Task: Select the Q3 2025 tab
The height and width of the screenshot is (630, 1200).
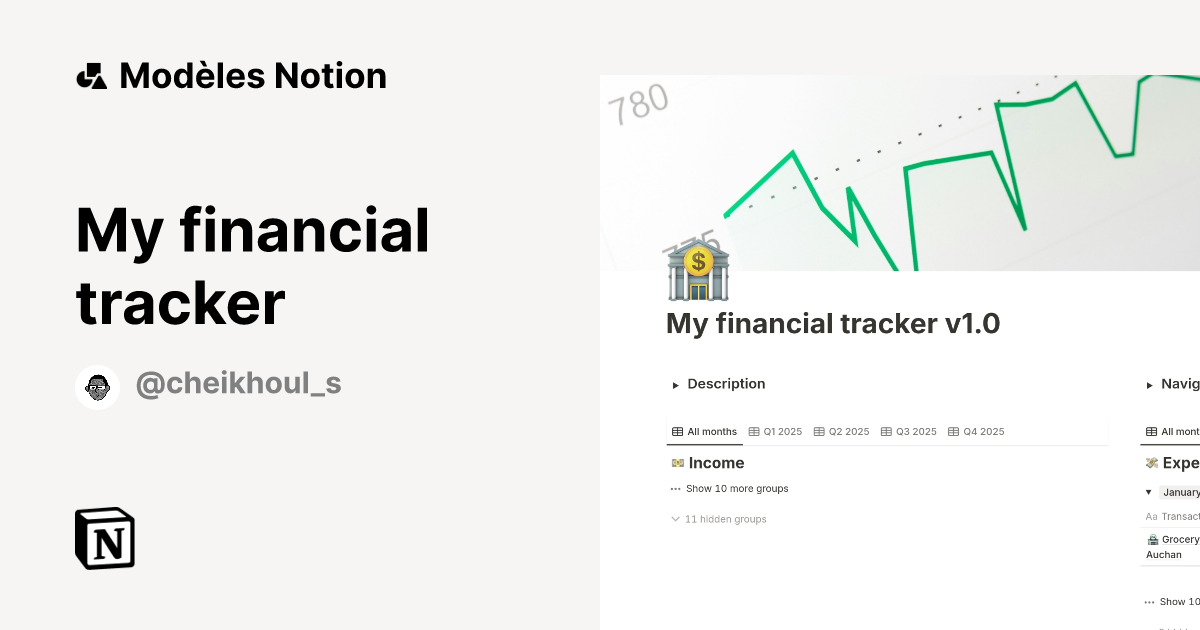Action: [x=911, y=431]
